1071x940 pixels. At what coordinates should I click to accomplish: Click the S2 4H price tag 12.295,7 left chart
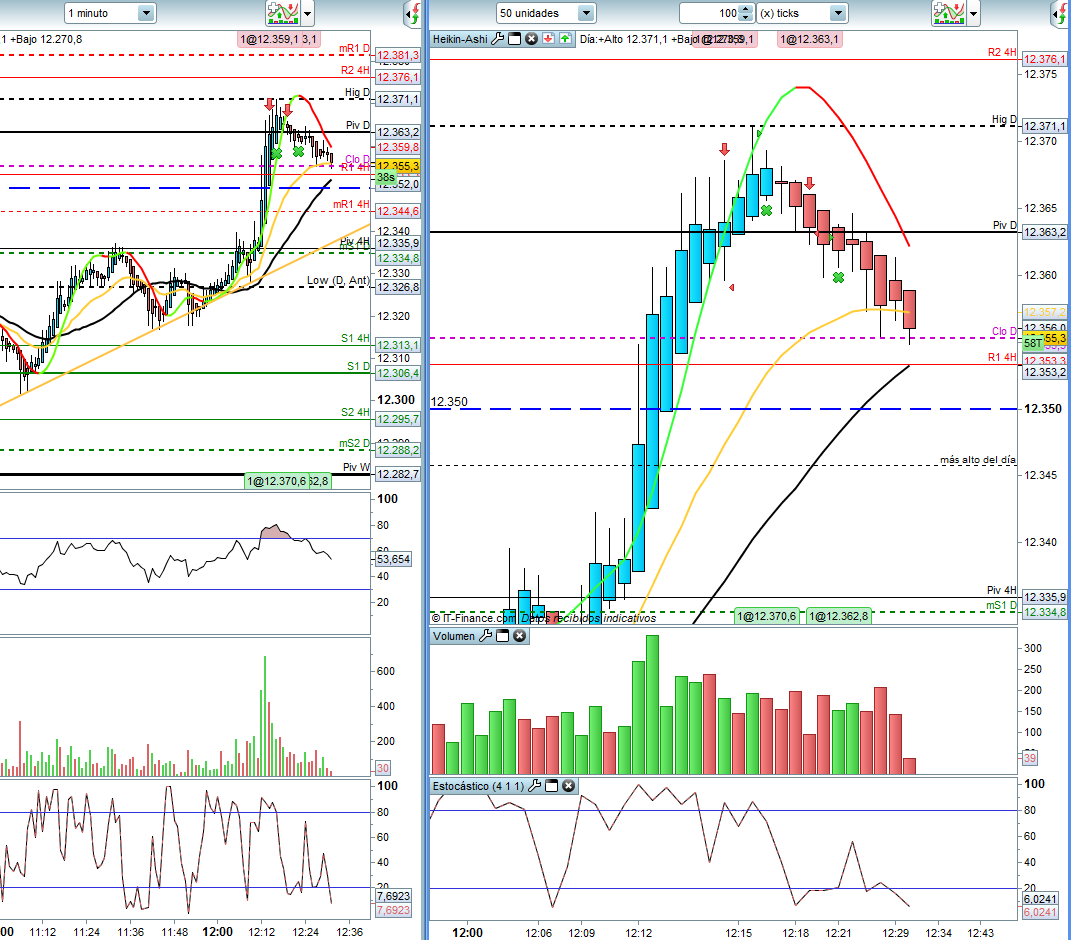[398, 419]
